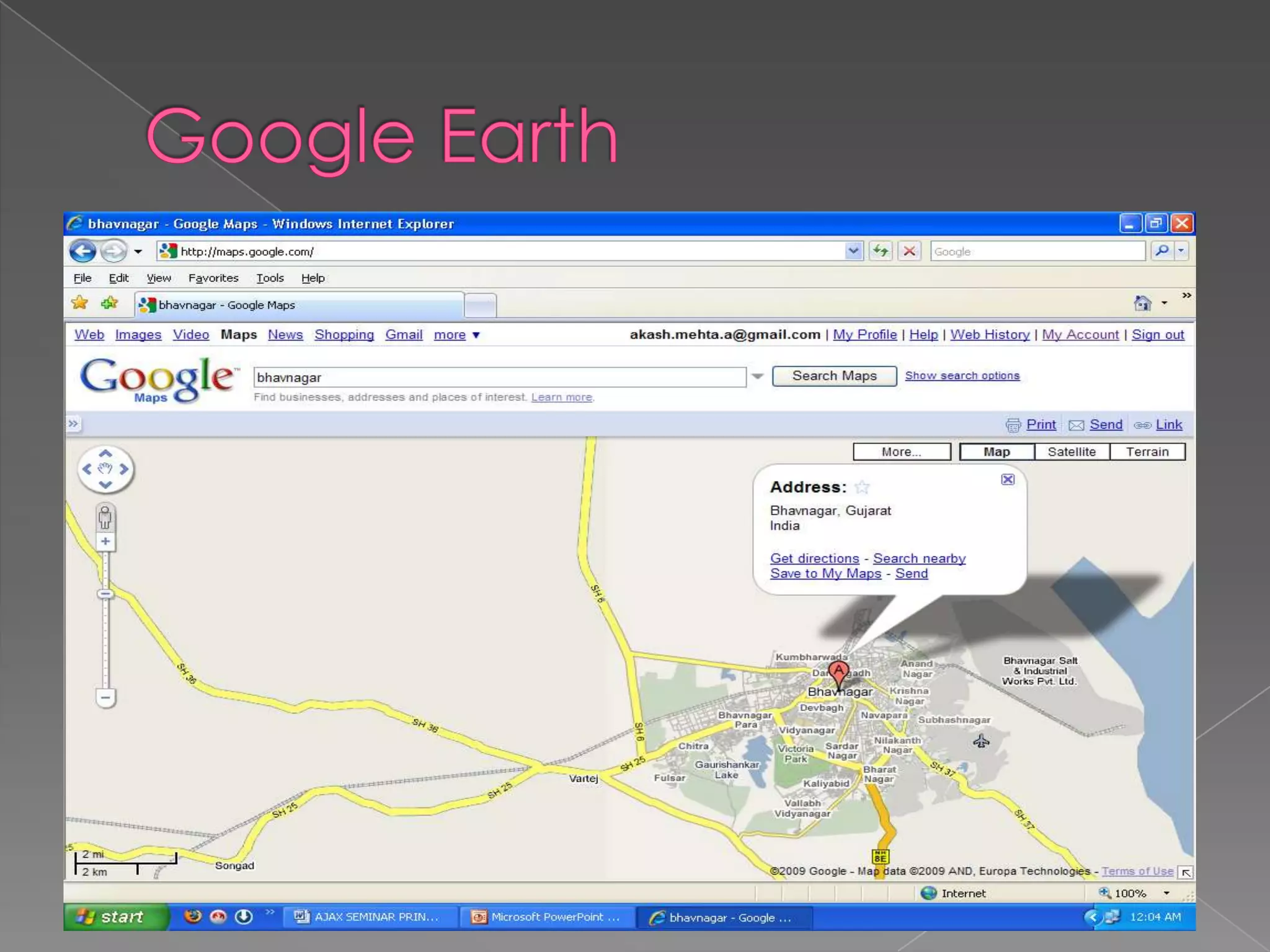Open the address bar URL dropdown
This screenshot has height=952, width=1270.
[854, 251]
